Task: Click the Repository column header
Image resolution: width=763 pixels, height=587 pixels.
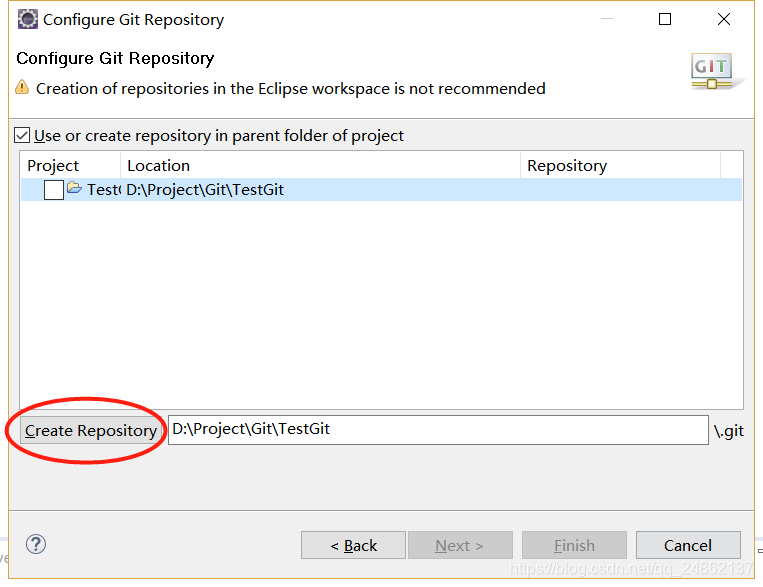Action: 620,165
